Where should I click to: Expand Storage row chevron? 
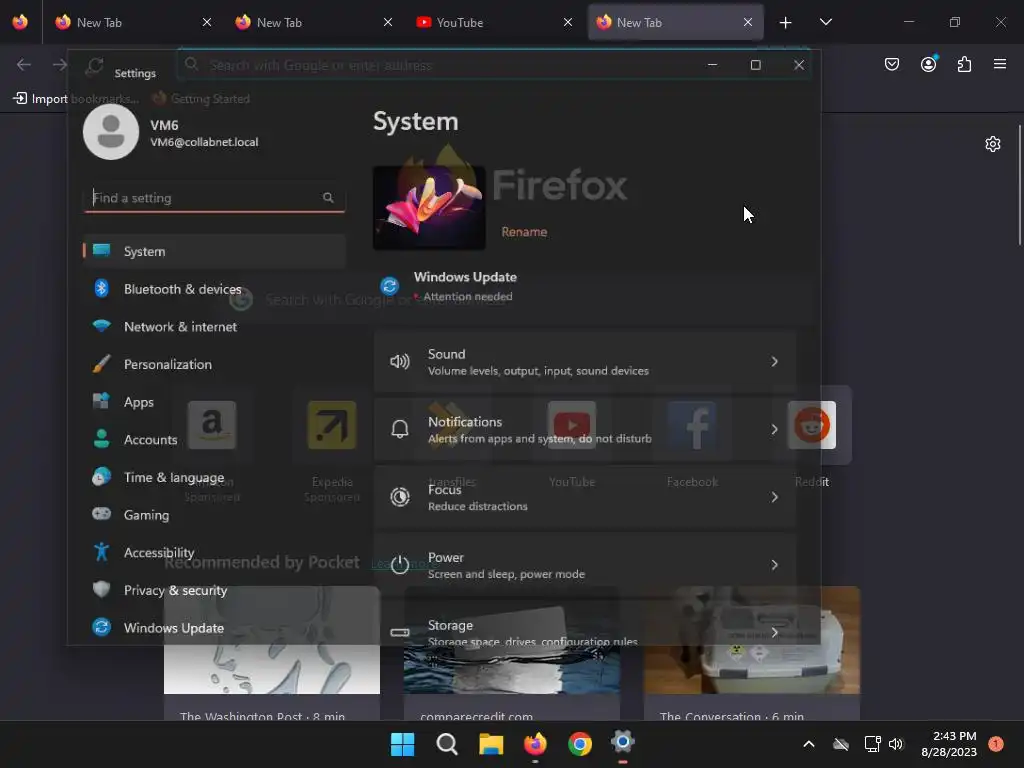tap(775, 632)
